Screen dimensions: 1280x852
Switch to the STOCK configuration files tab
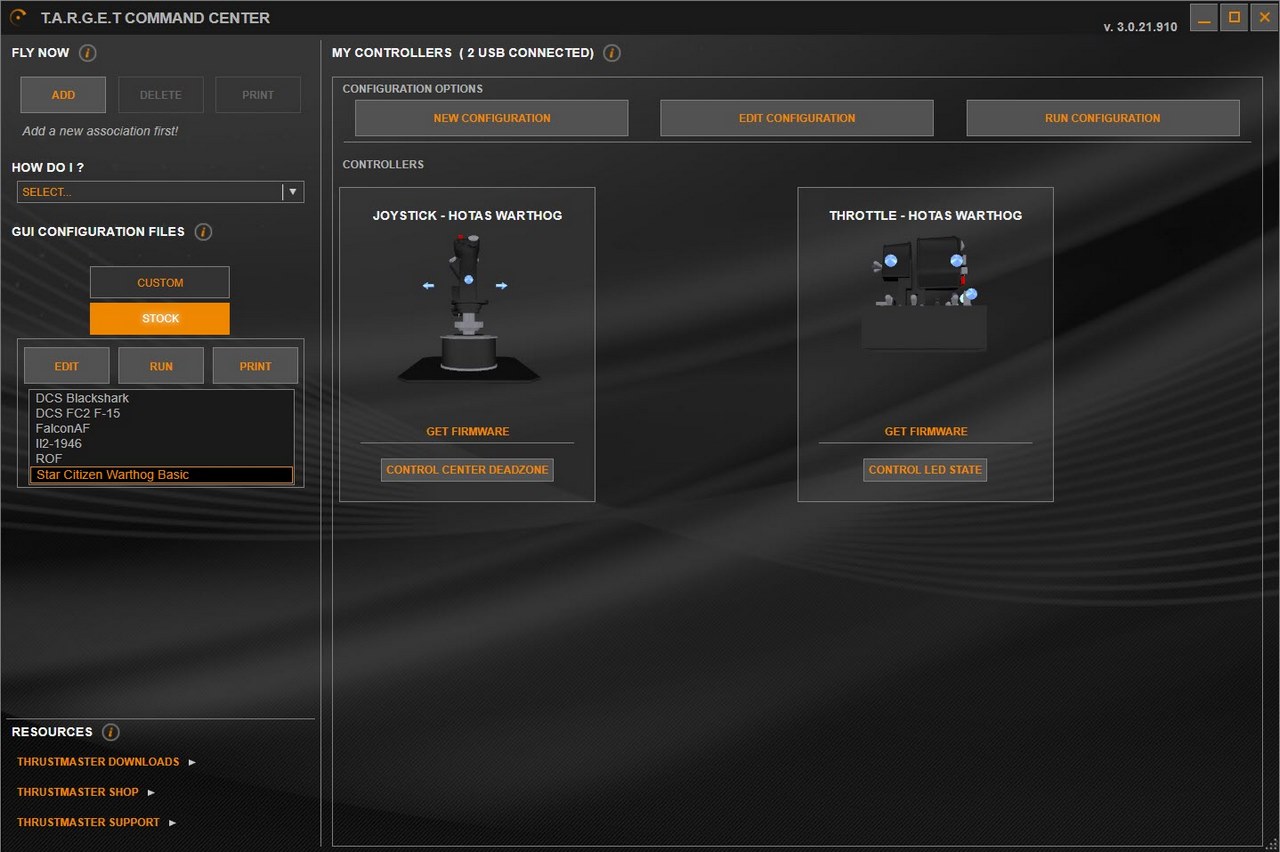point(160,319)
